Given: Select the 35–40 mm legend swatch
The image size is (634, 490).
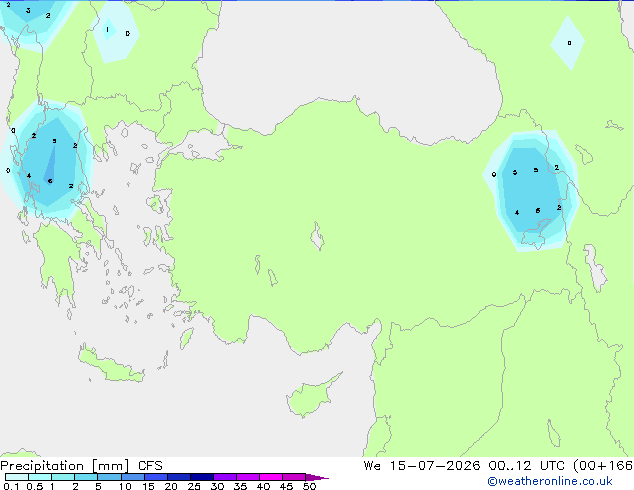Looking at the screenshot, I should [247, 477].
